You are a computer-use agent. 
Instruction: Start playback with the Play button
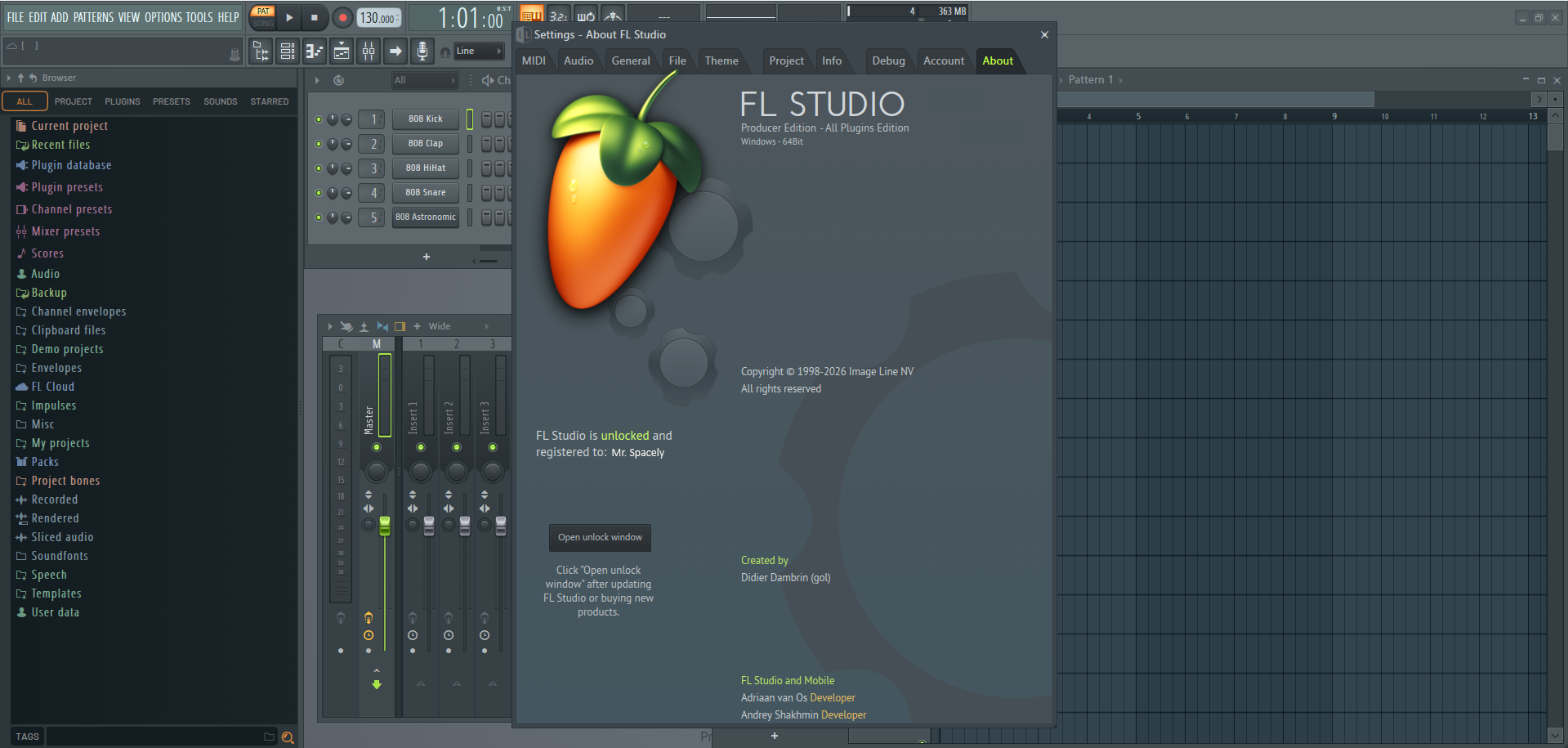pos(289,17)
